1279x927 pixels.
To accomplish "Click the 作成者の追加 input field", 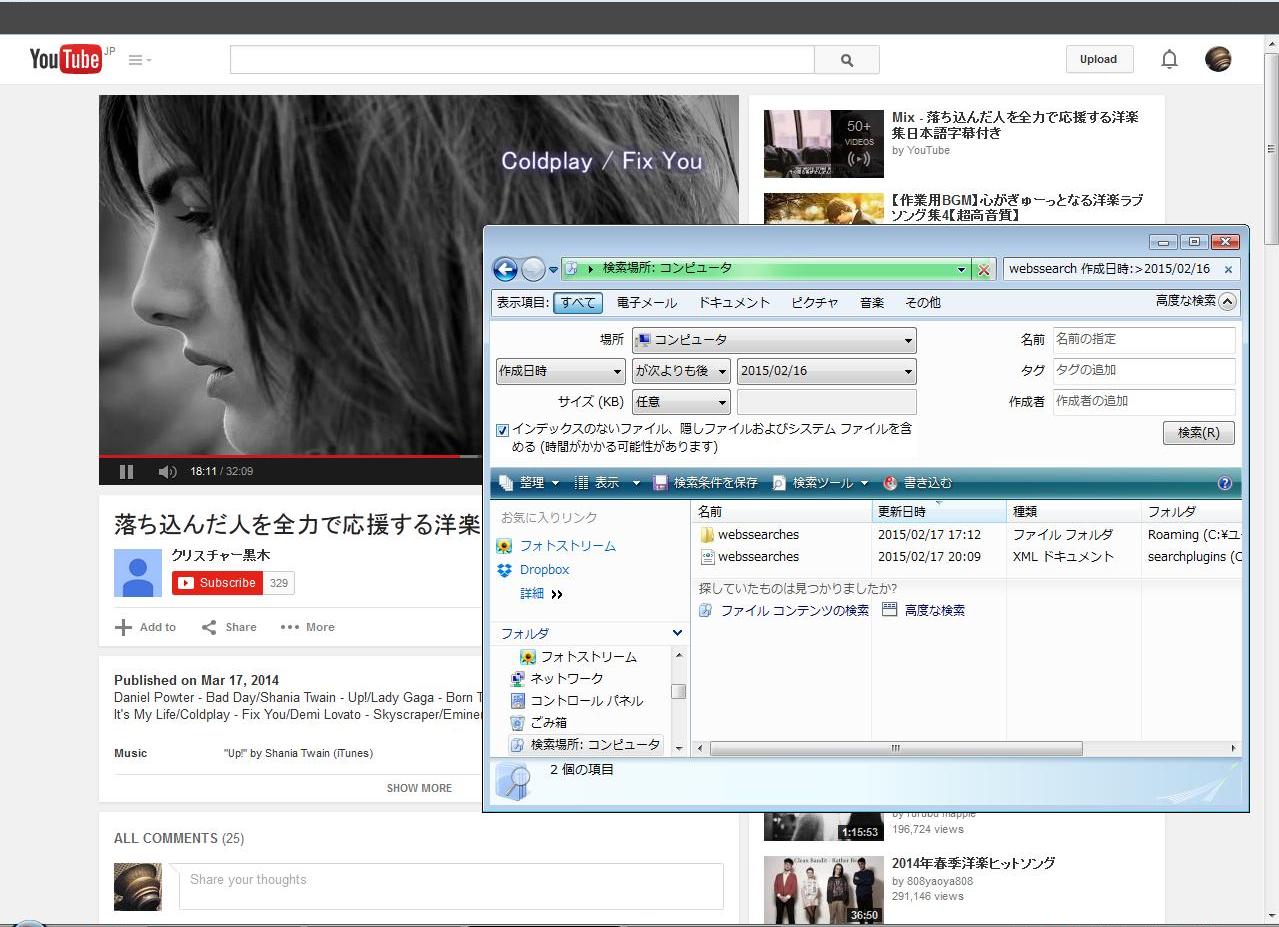I will point(1144,402).
